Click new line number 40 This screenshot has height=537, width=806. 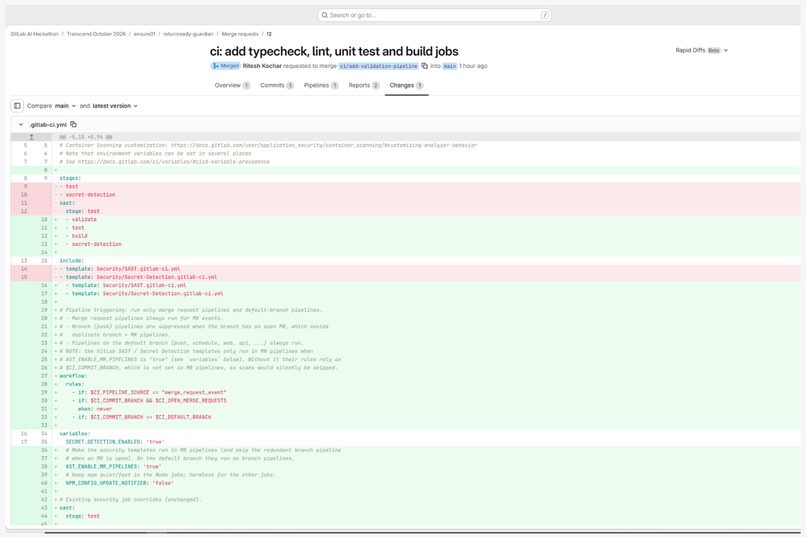pyautogui.click(x=44, y=483)
